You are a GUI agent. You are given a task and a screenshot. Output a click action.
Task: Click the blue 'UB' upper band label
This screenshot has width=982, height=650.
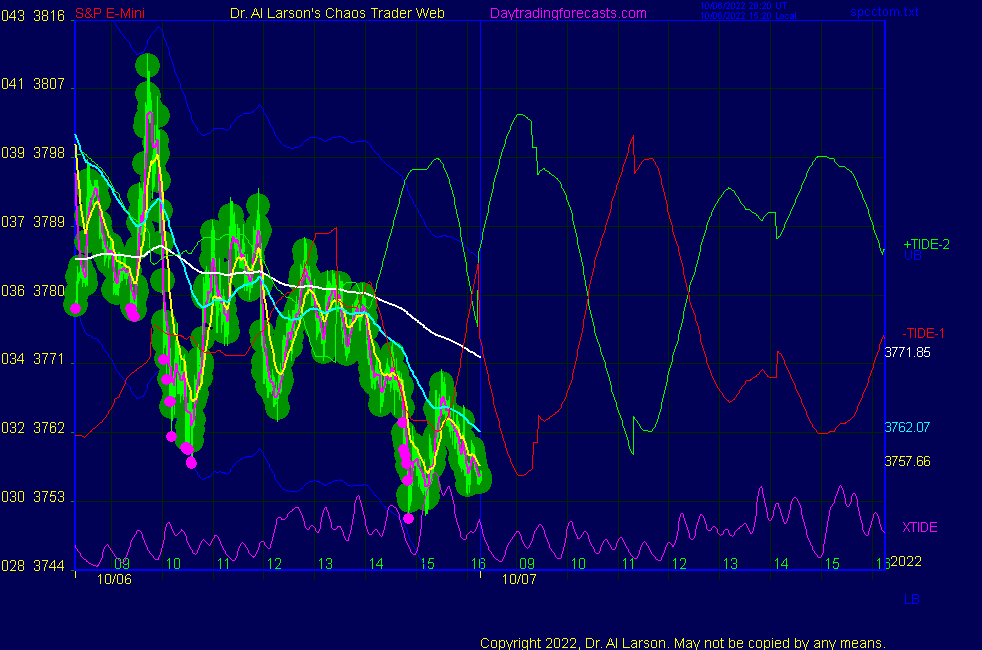pyautogui.click(x=912, y=255)
